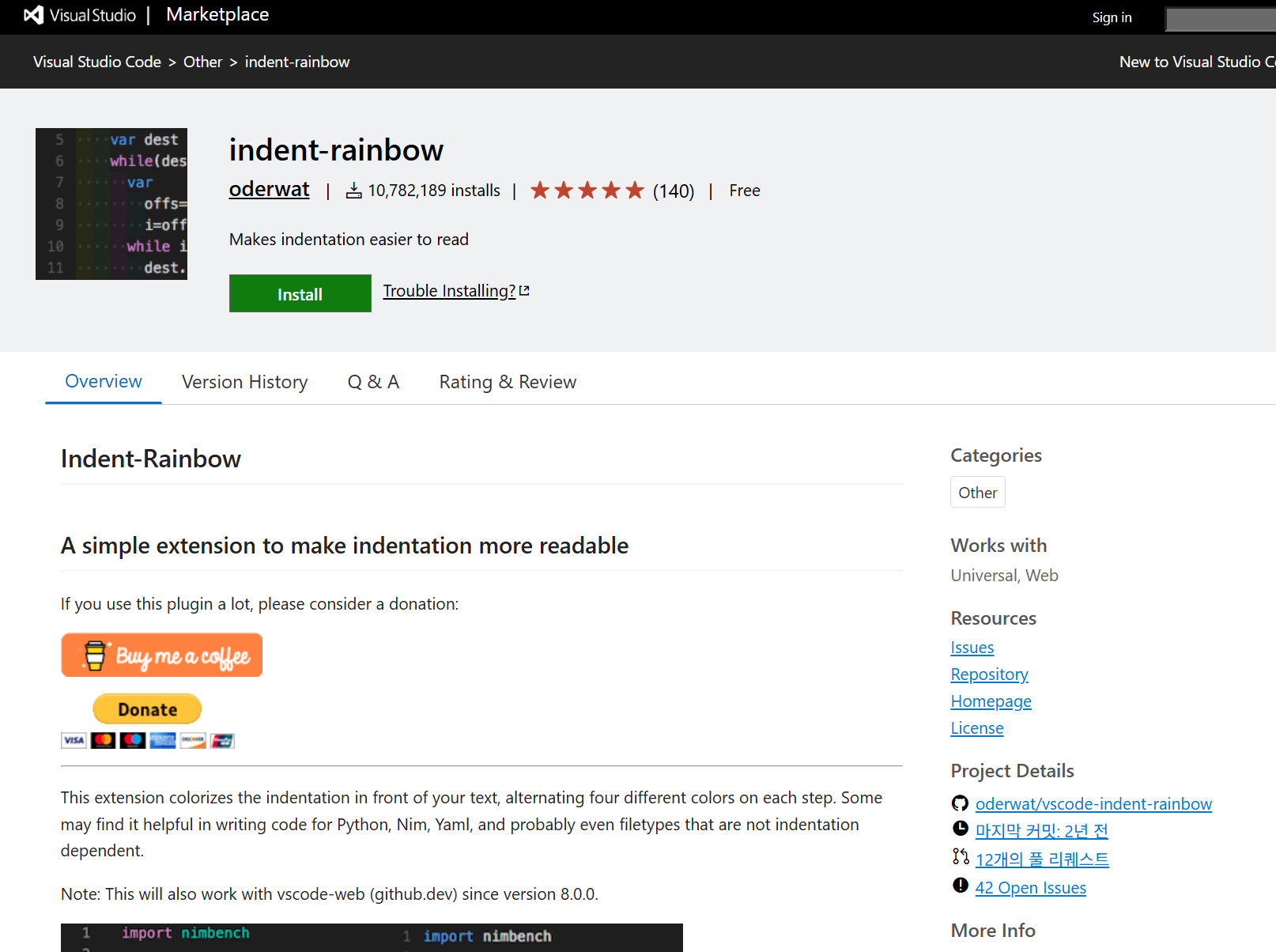The width and height of the screenshot is (1276, 952).
Task: Click the 10,782,189 installs text
Action: point(433,191)
